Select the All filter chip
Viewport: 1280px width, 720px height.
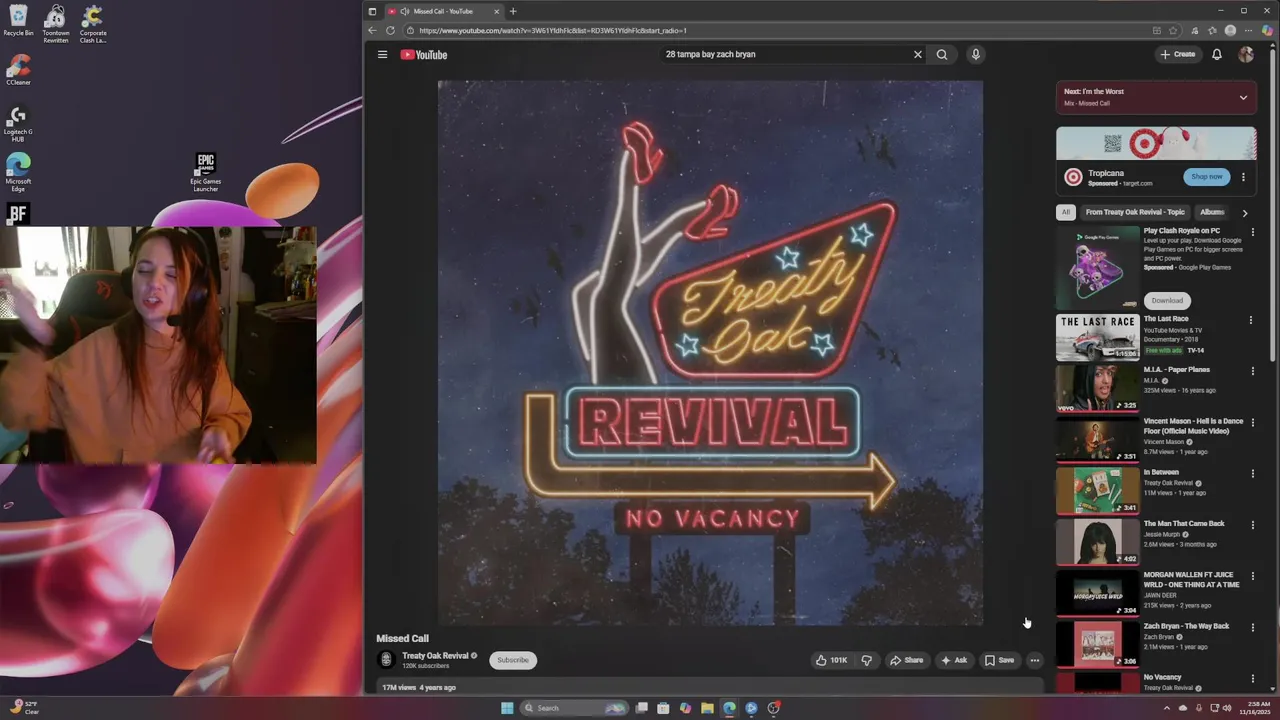(1066, 212)
